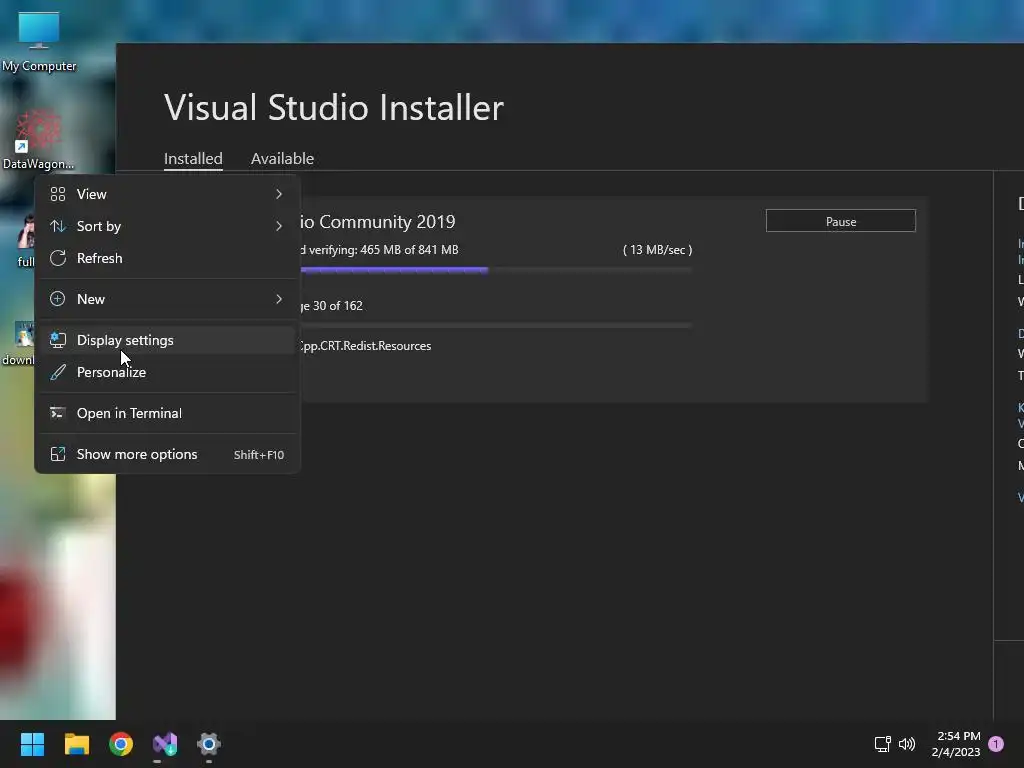Select Open in Terminal
Screen dimensions: 1024x768
pos(167,413)
